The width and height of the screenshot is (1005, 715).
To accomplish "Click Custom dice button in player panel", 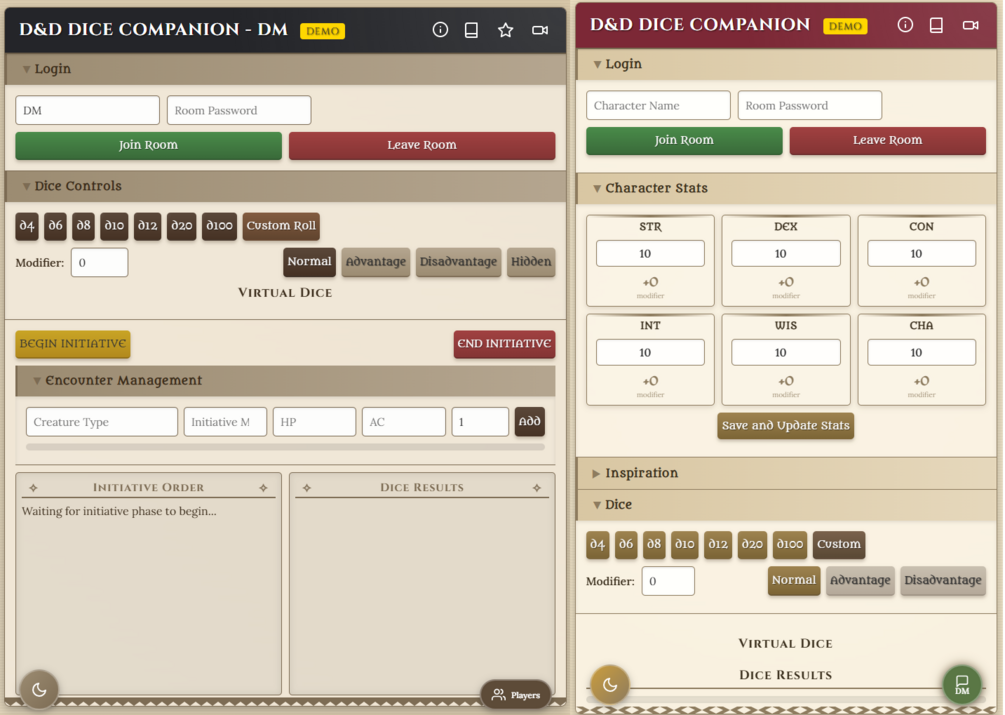I will [x=838, y=545].
